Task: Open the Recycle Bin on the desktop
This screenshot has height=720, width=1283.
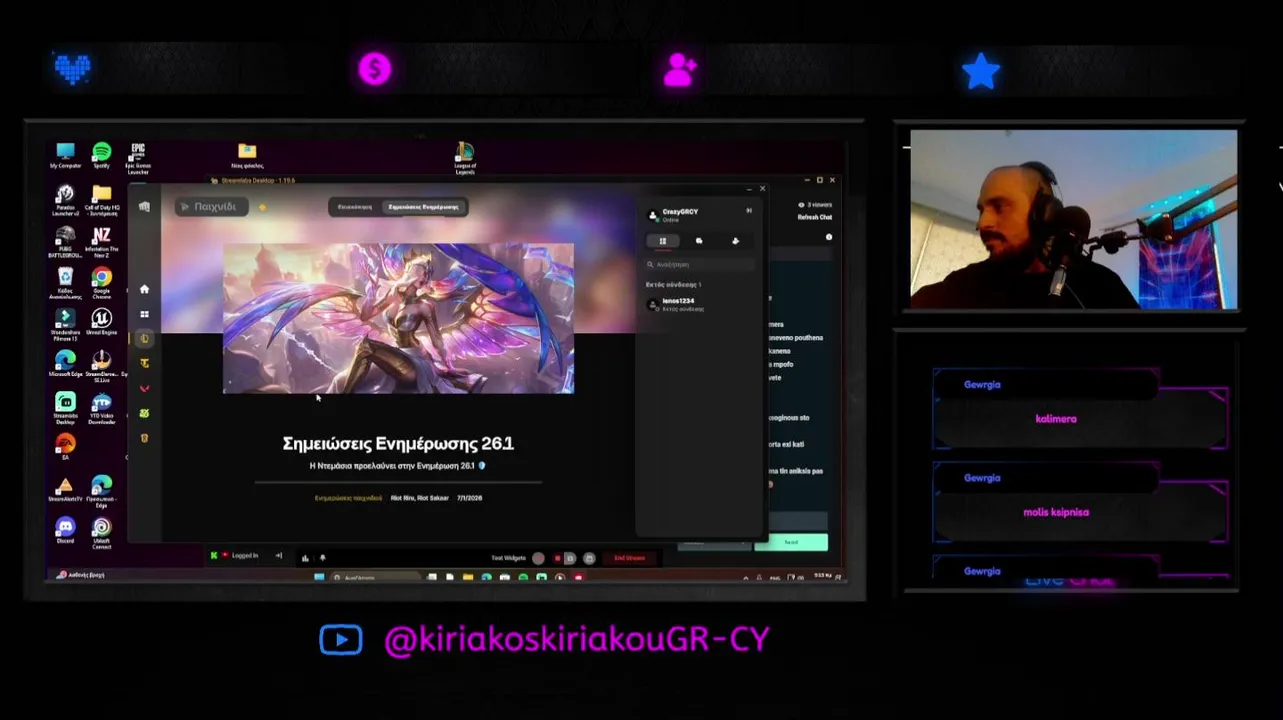Action: coord(65,283)
